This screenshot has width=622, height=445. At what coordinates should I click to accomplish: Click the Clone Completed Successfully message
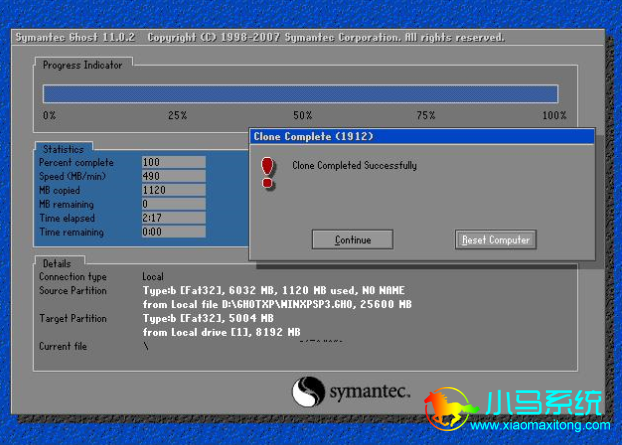tap(354, 165)
